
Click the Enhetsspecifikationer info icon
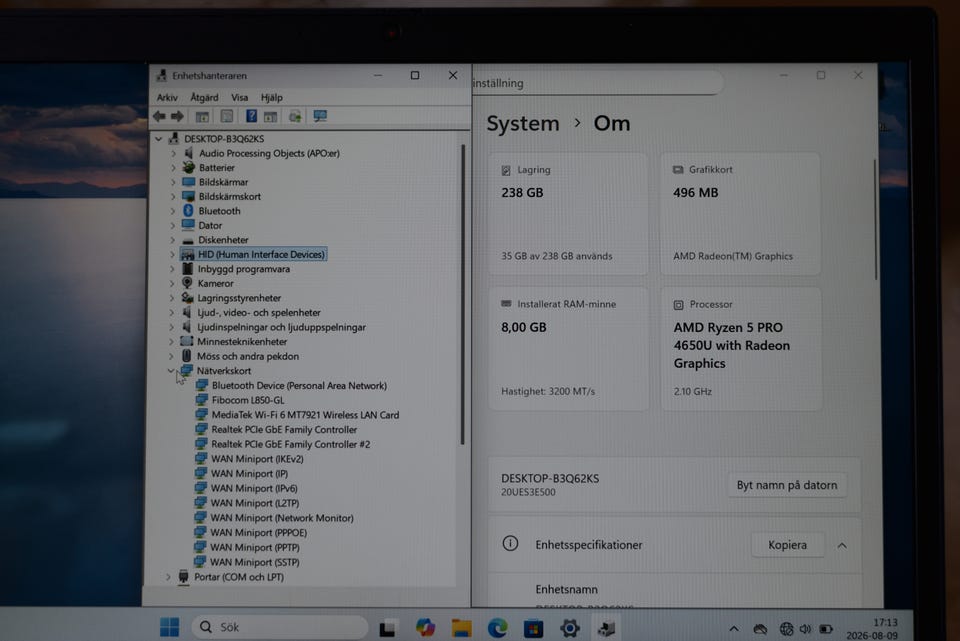(510, 544)
